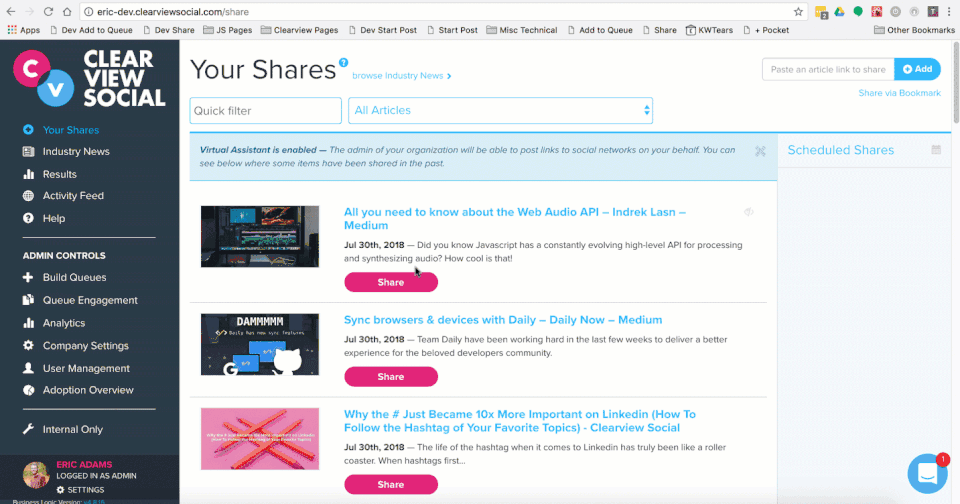Open the Results page
This screenshot has height=504, width=960.
tap(59, 174)
